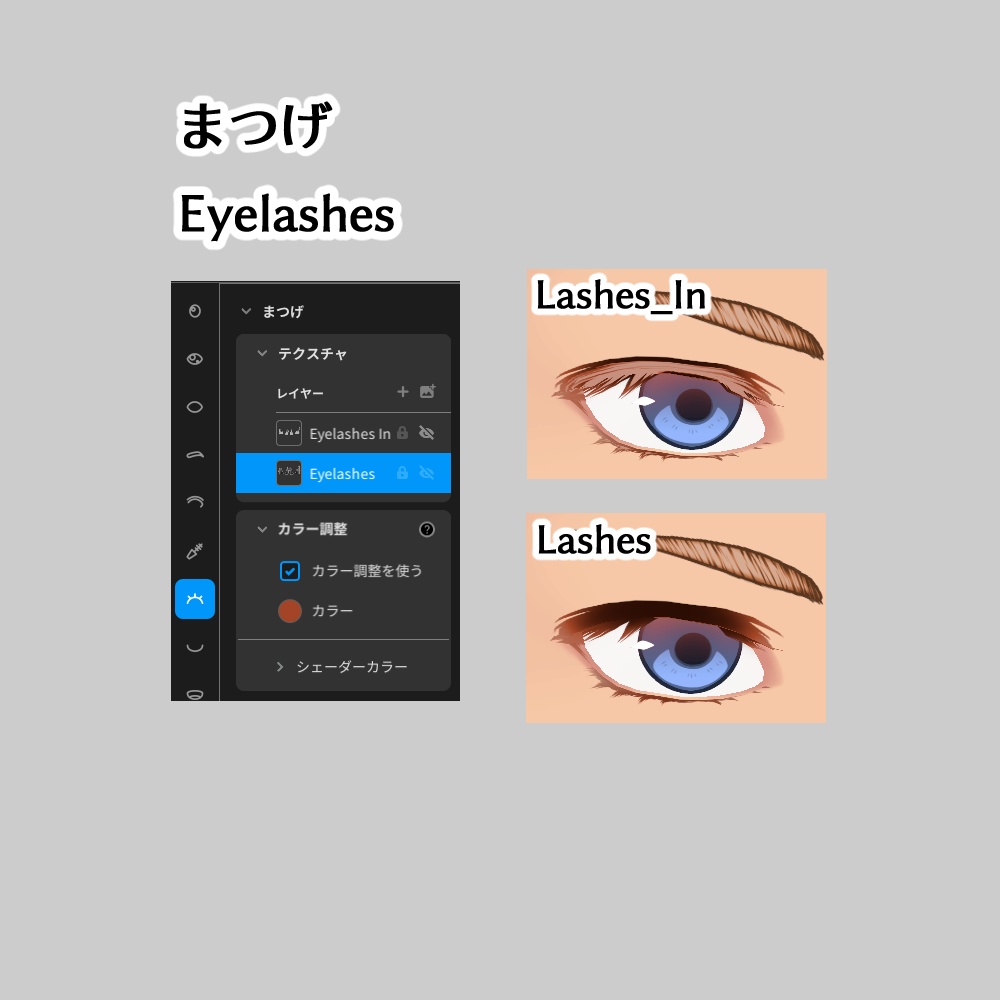
Task: Toggle lock on Eyelashes In layer
Action: point(402,433)
